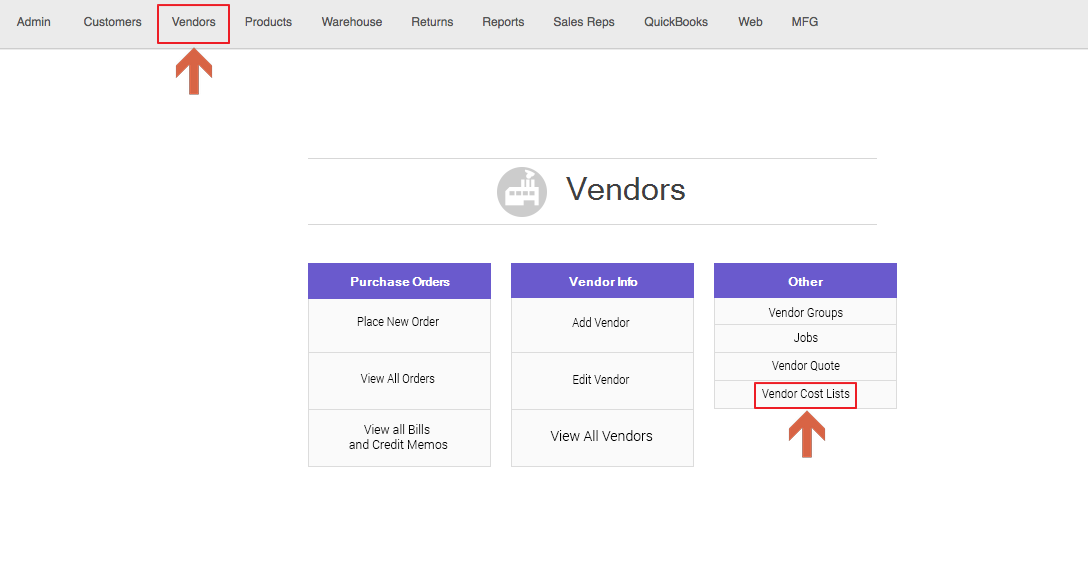View all purchase orders
This screenshot has width=1088, height=586.
point(398,379)
